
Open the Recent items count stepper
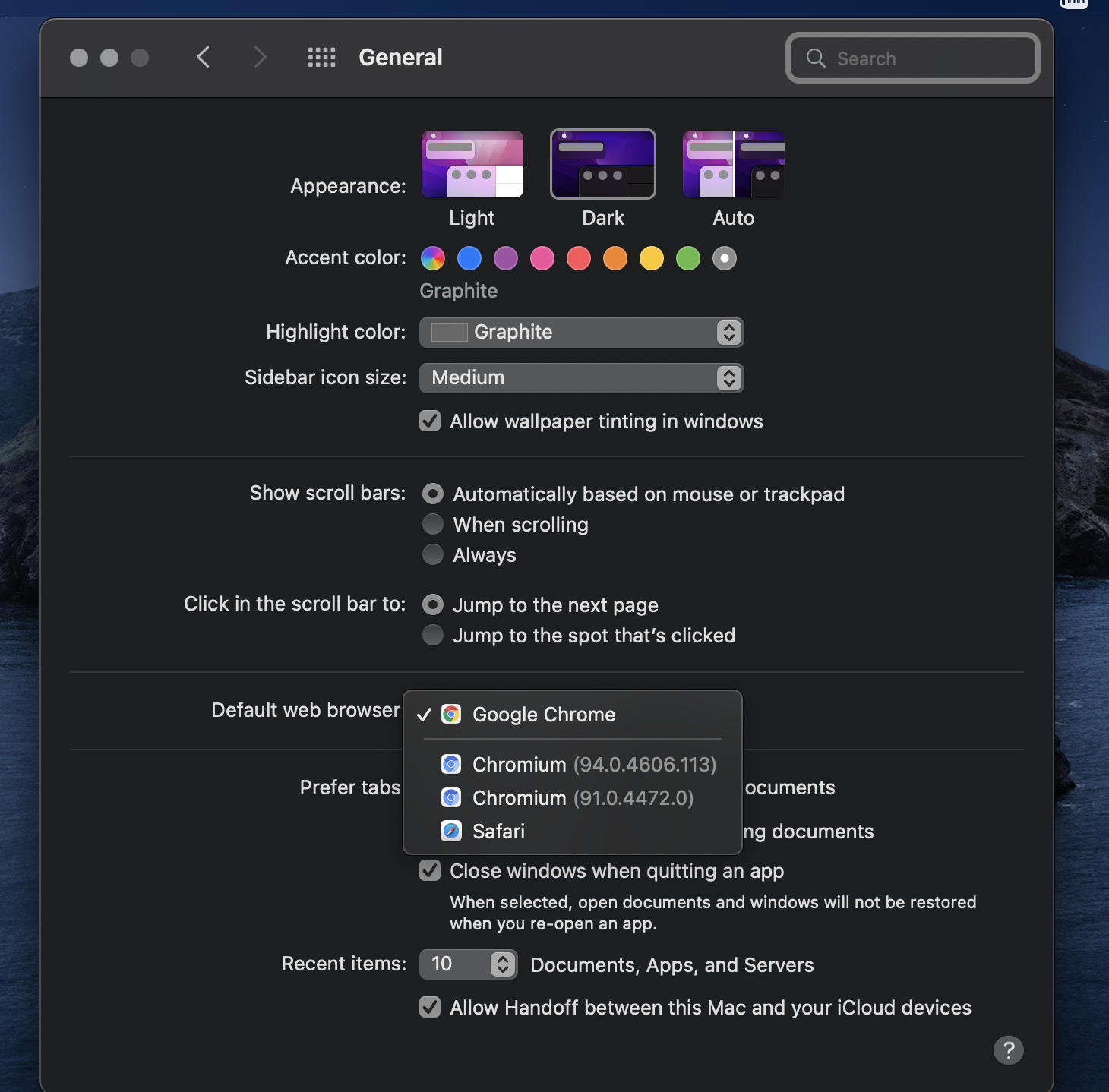(x=469, y=964)
